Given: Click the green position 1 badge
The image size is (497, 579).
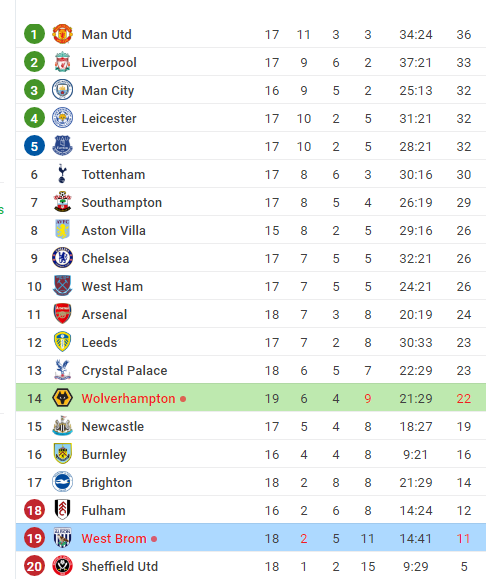Looking at the screenshot, I should pos(34,34).
